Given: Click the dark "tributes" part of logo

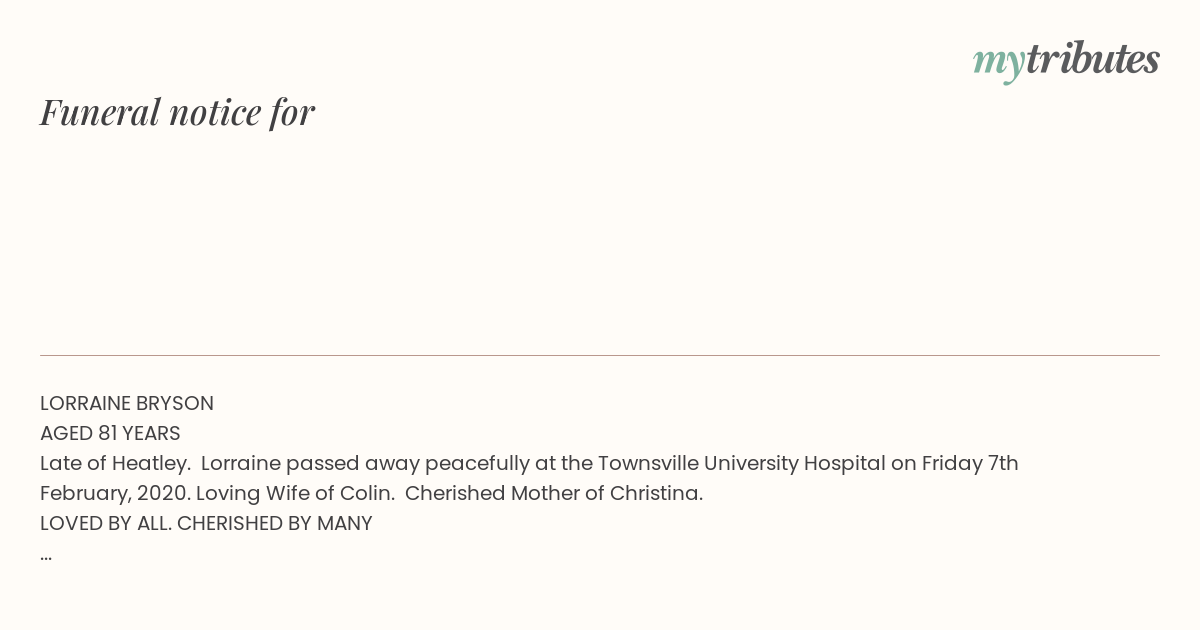Looking at the screenshot, I should [1093, 59].
